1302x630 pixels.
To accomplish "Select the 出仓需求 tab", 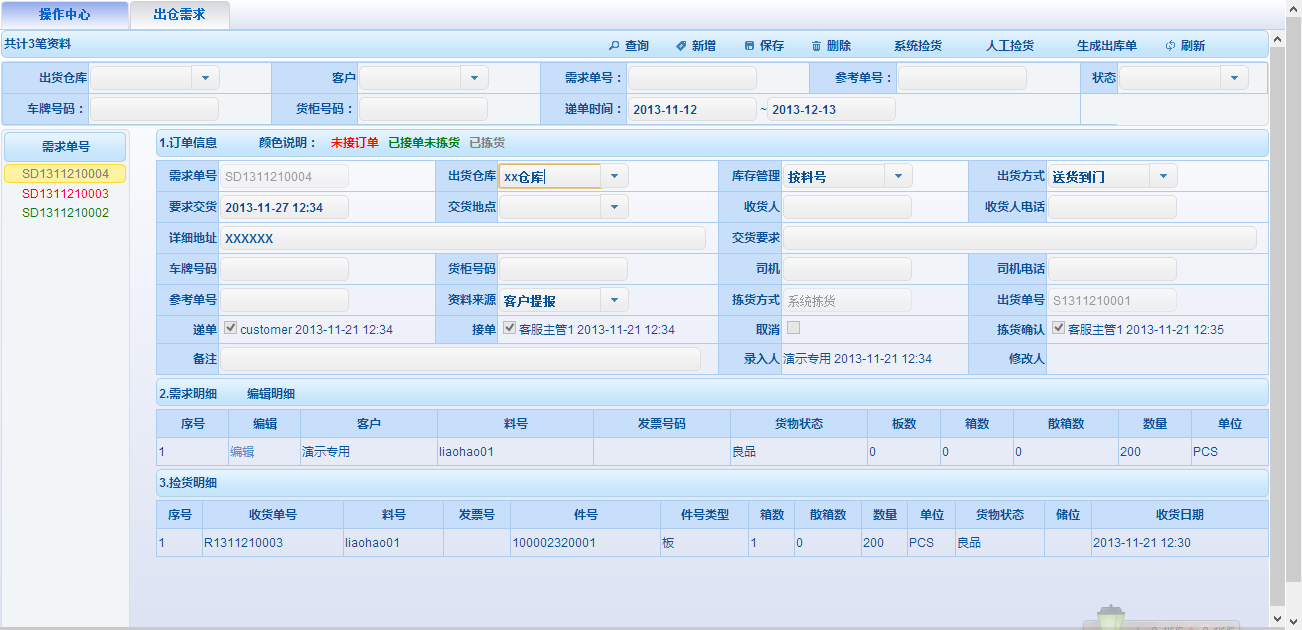I will (x=179, y=15).
